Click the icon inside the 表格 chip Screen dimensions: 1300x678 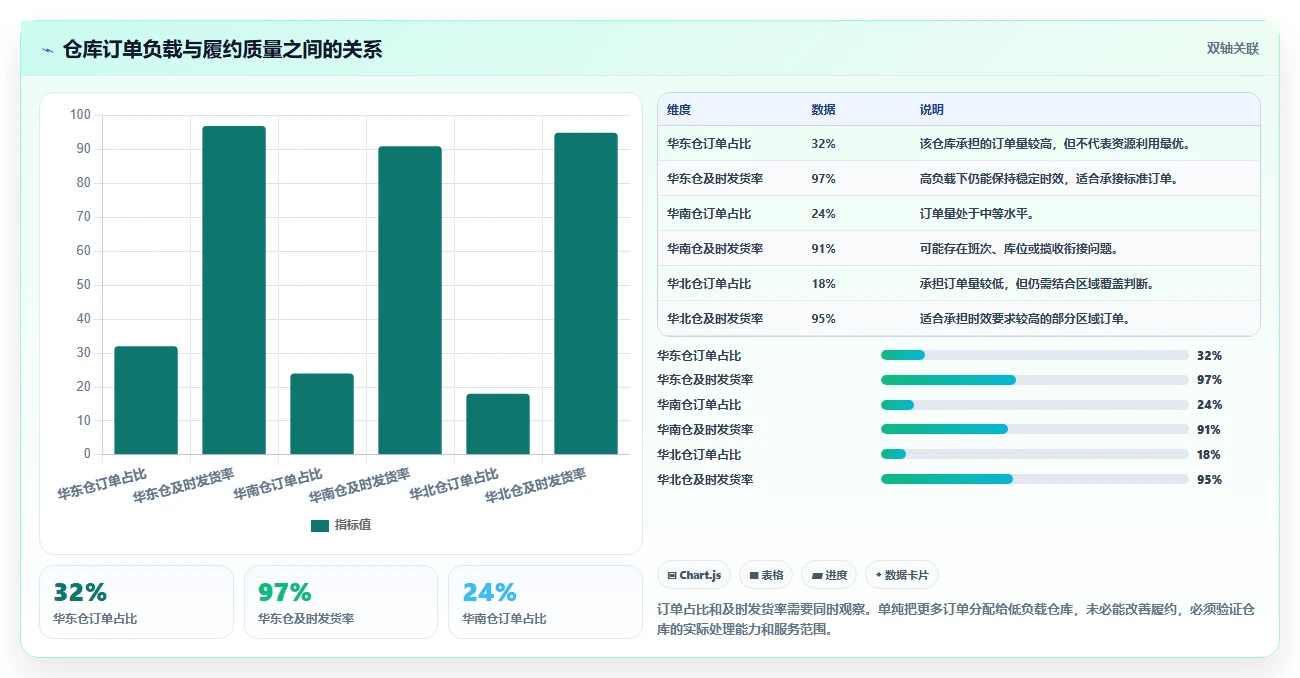[x=753, y=576]
